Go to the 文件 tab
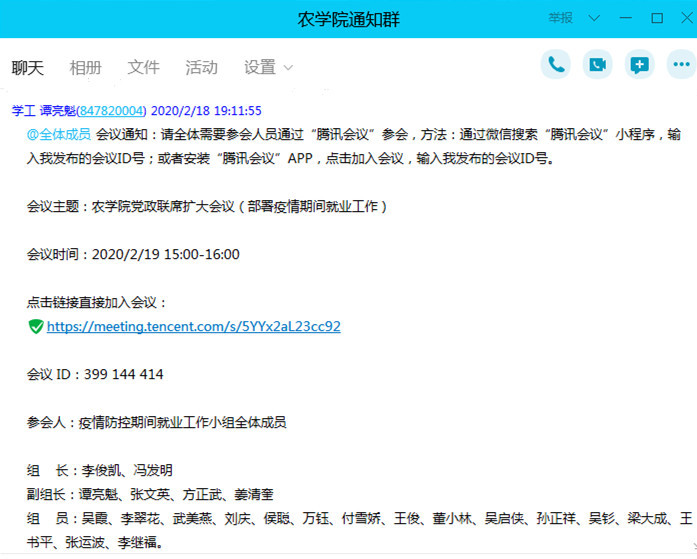This screenshot has width=697, height=559. click(x=143, y=67)
